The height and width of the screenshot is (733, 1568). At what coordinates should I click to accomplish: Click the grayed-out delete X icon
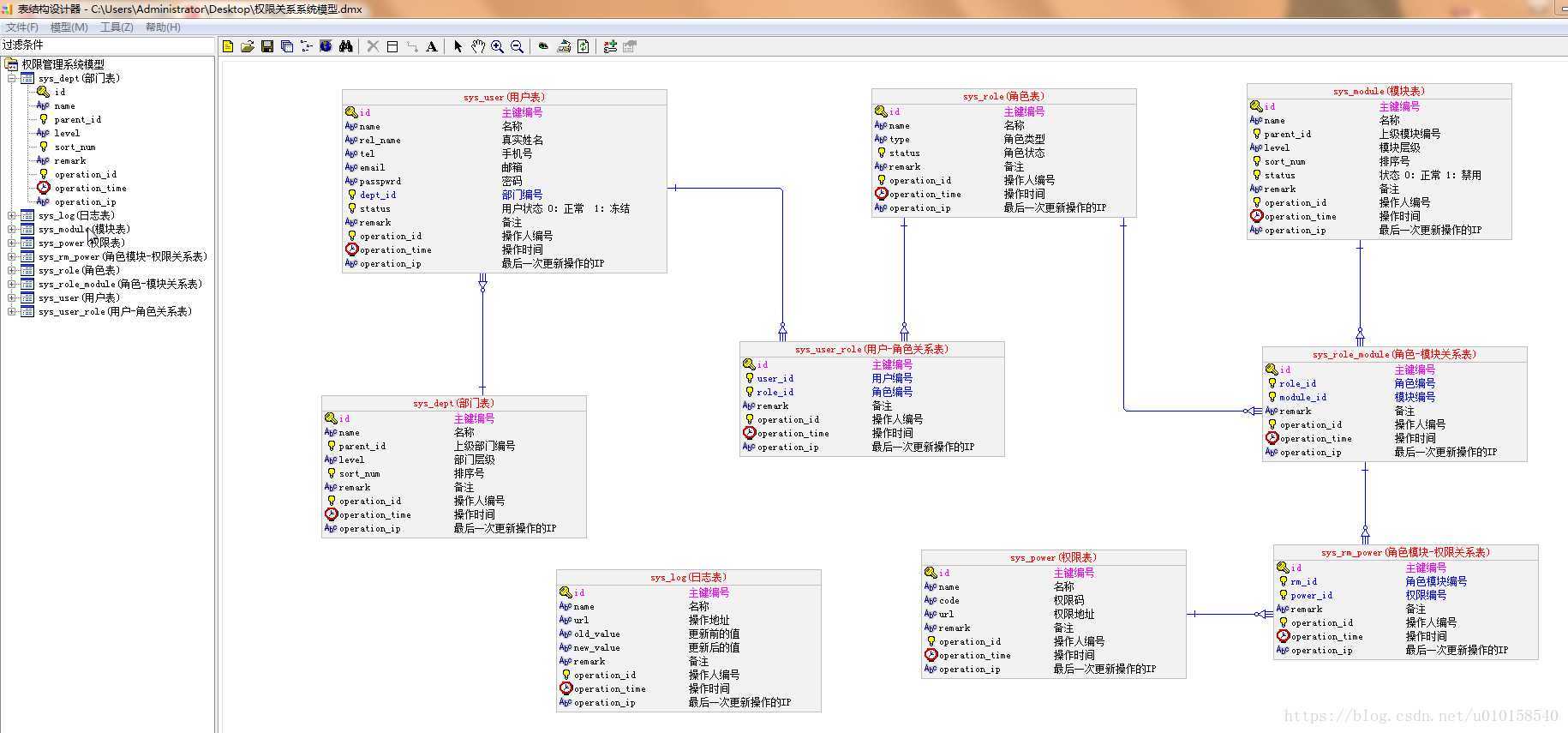[373, 46]
